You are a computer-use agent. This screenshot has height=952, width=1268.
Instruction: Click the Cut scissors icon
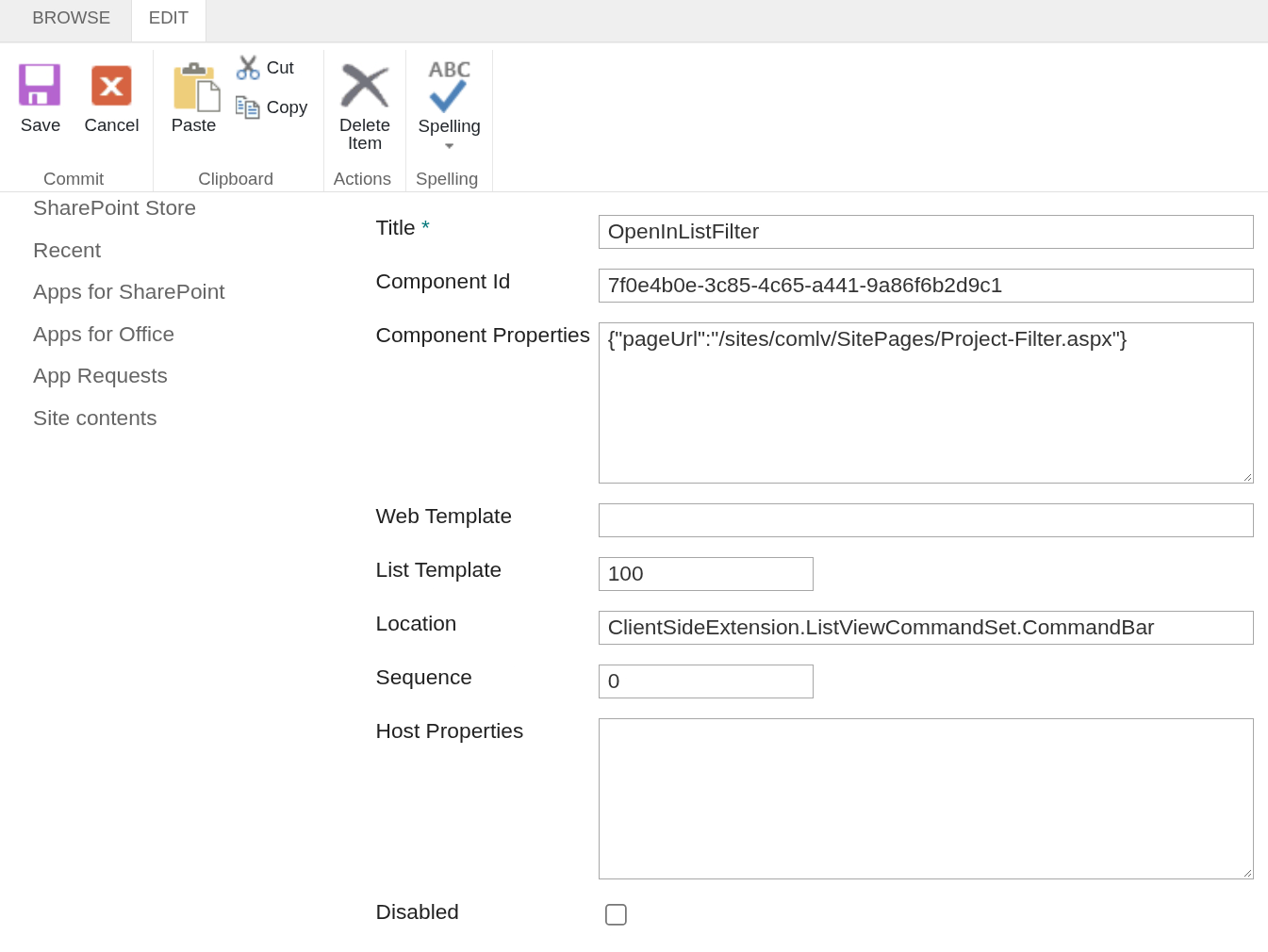click(248, 68)
